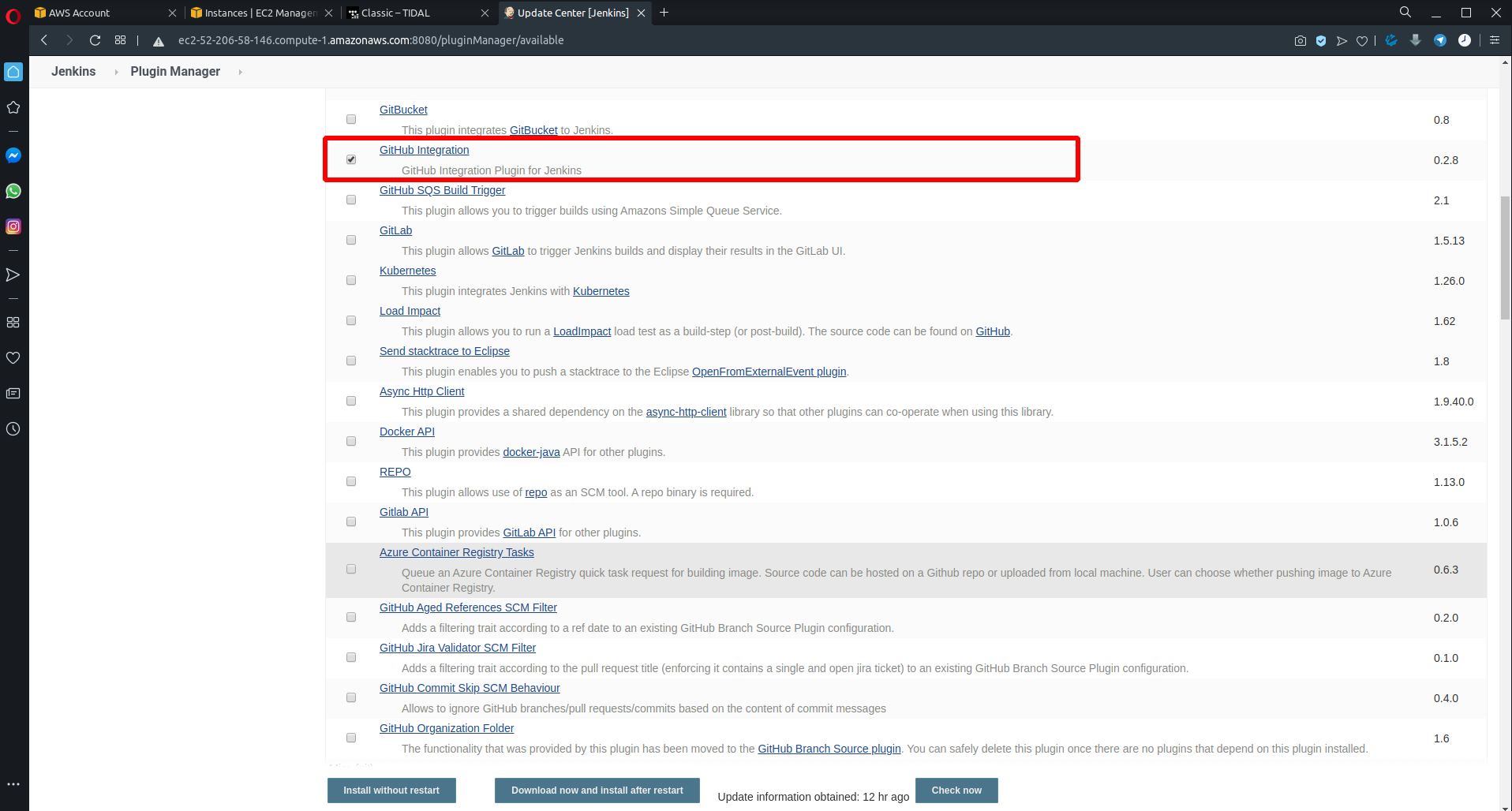
Task: Enable the Kubernetes plugin checkbox
Action: (351, 281)
